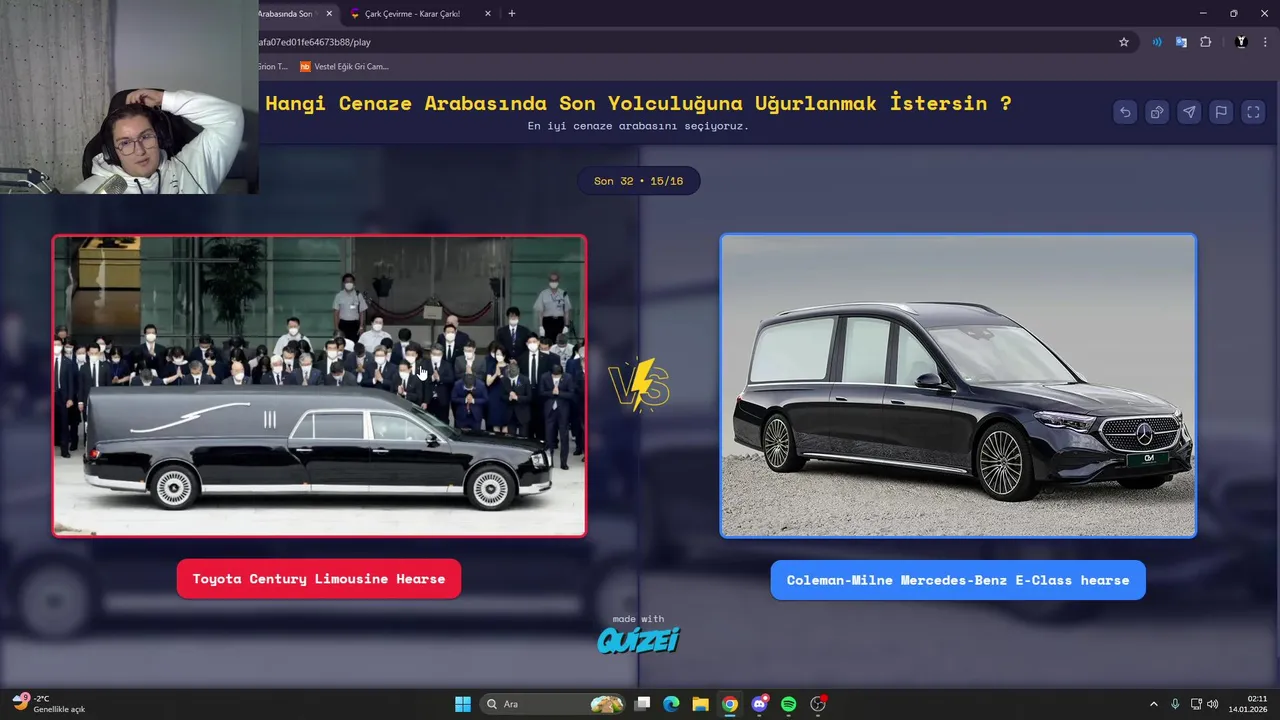Click the paper-plane share icon

pyautogui.click(x=1189, y=112)
